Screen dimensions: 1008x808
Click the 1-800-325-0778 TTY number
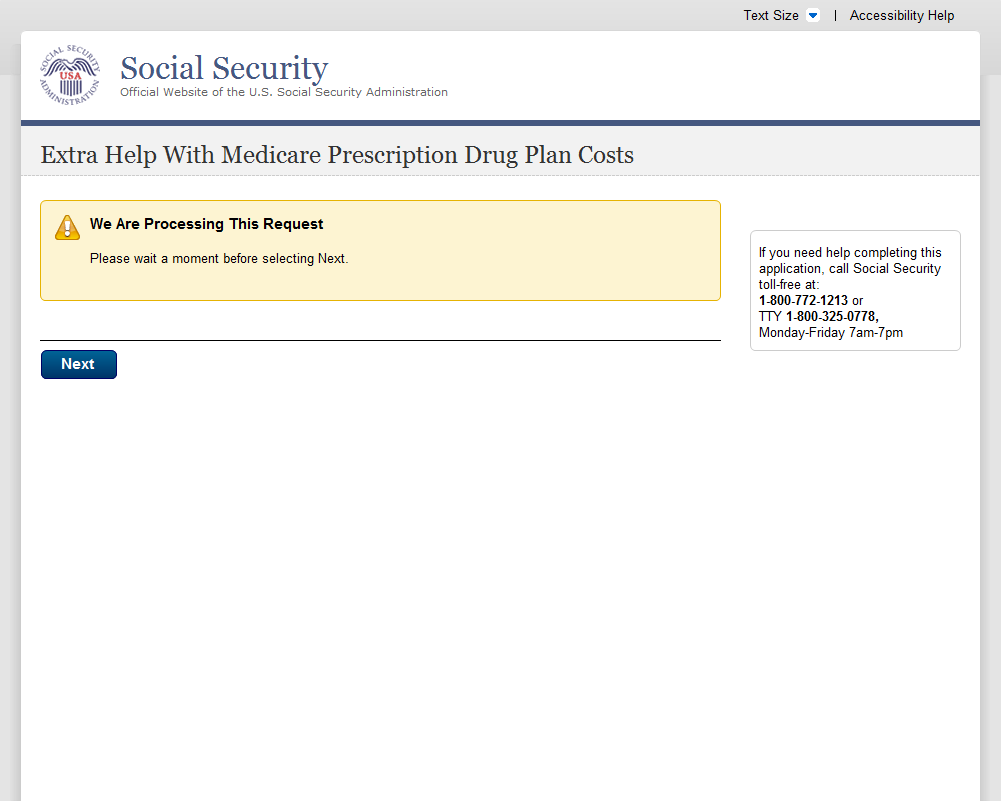pyautogui.click(x=832, y=316)
